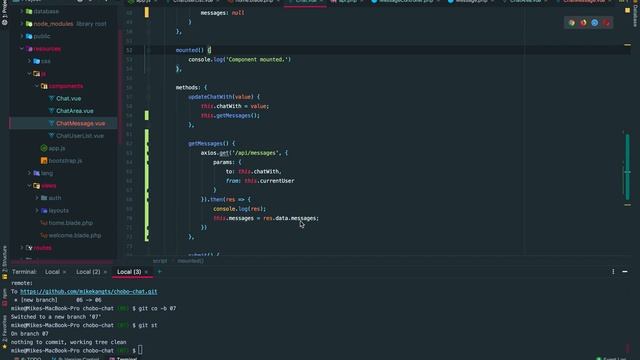The height and width of the screenshot is (360, 640).
Task: Expand the layouts folder
Action: [x=37, y=210]
